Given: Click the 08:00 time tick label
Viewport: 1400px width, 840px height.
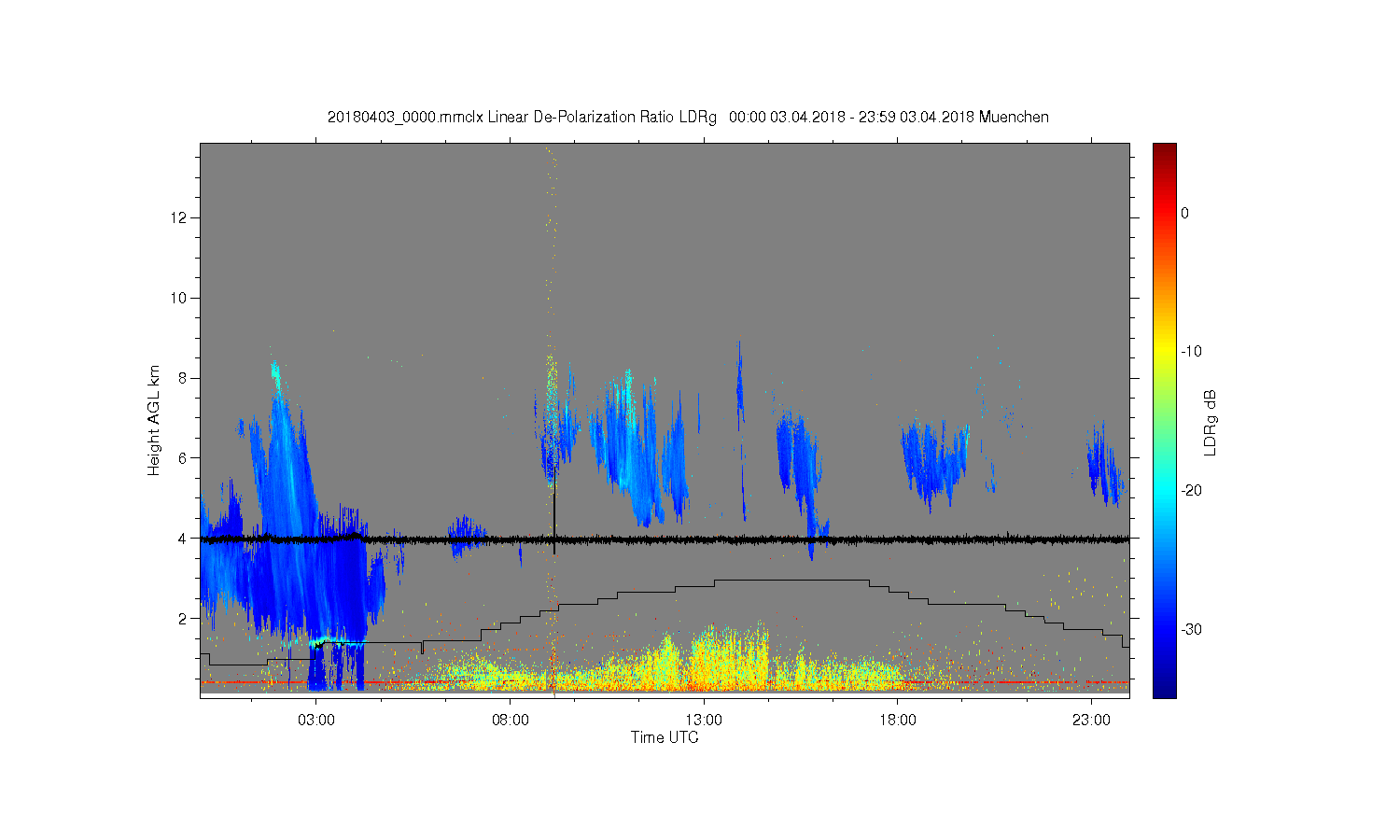Looking at the screenshot, I should pyautogui.click(x=510, y=721).
